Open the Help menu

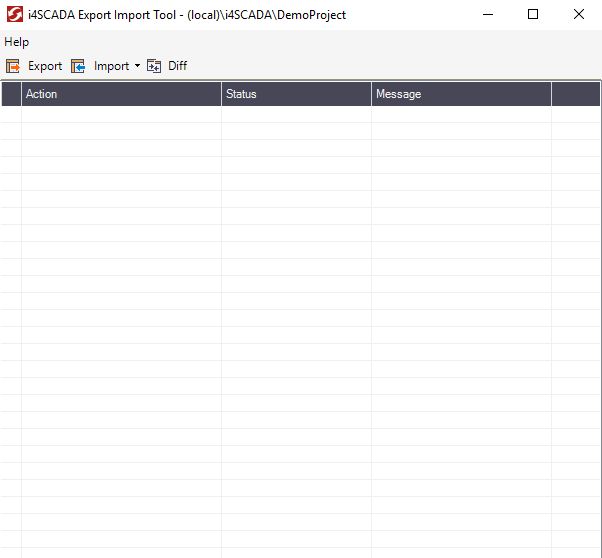pyautogui.click(x=17, y=42)
